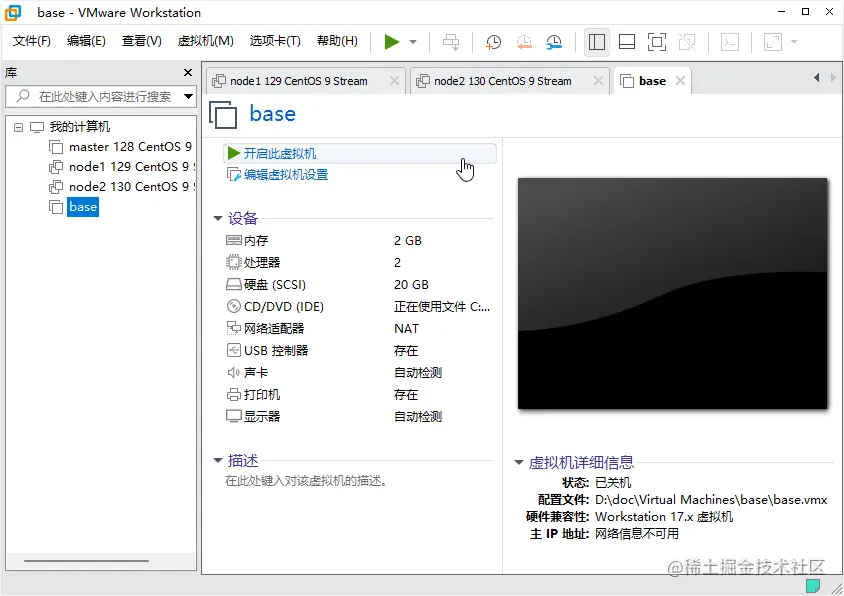Open the 内存 memory device row
This screenshot has height=596, width=844.
pos(359,241)
